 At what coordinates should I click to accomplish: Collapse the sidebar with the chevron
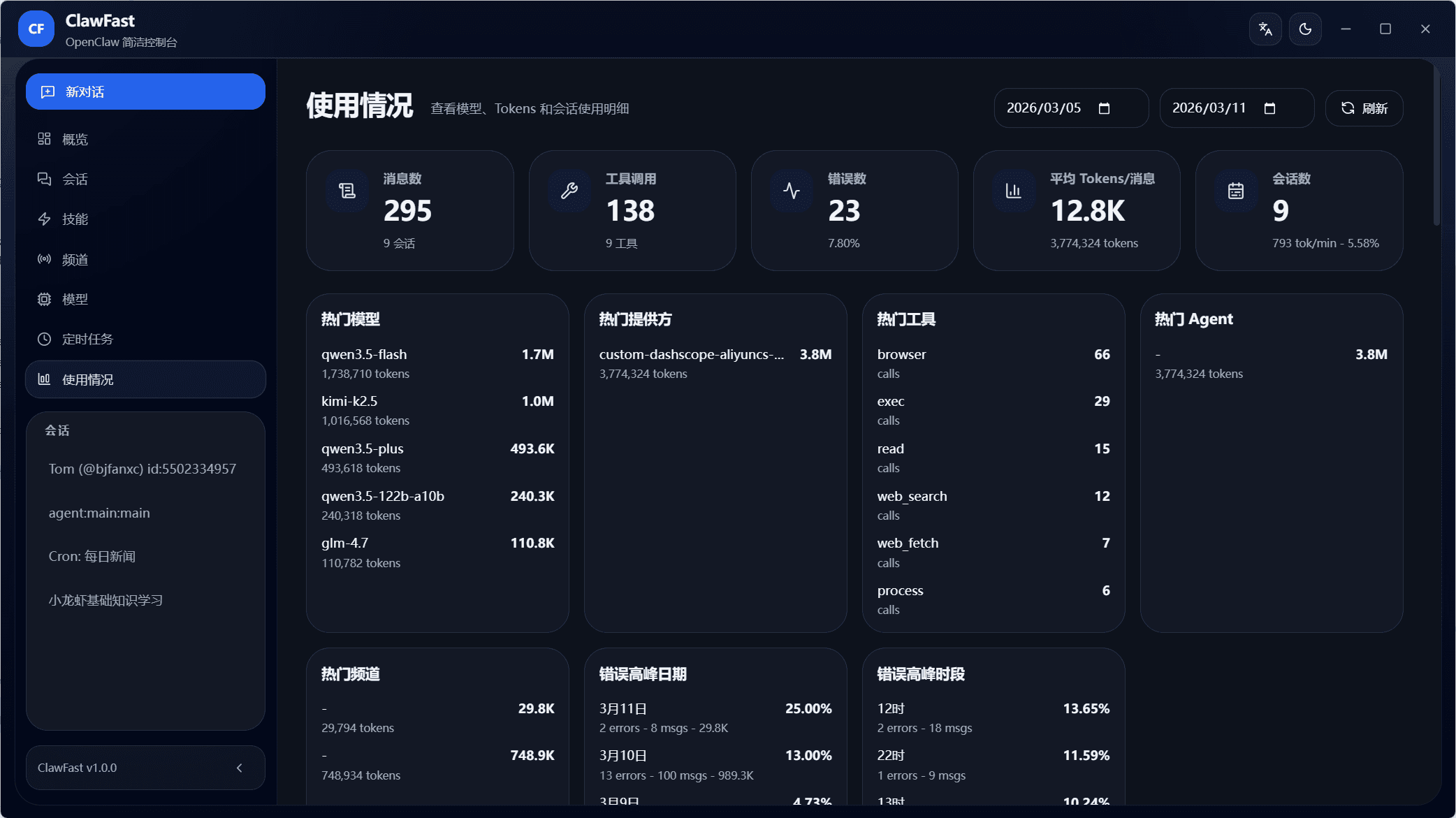(240, 767)
